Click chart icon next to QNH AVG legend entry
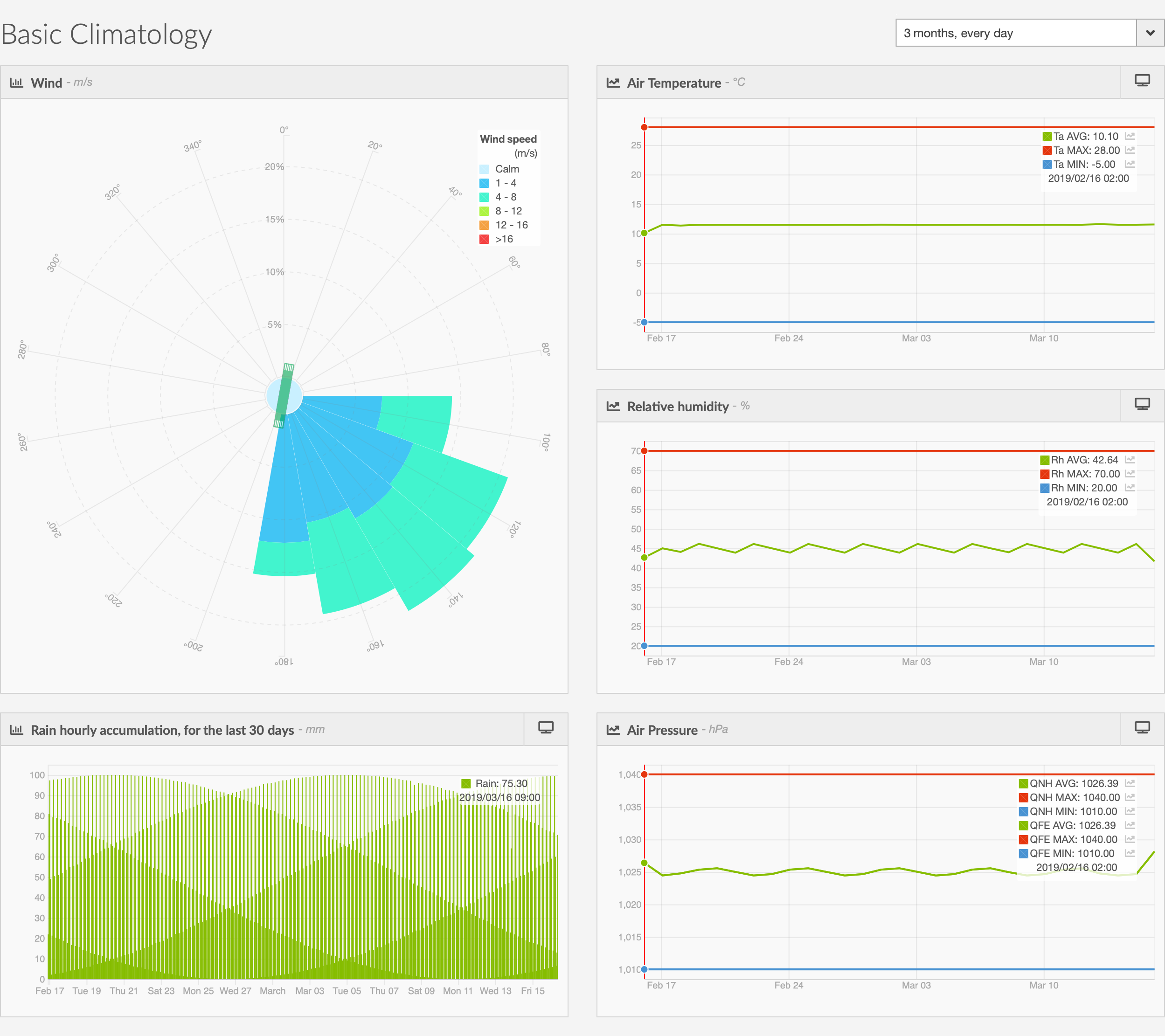1165x1036 pixels. [x=1130, y=783]
